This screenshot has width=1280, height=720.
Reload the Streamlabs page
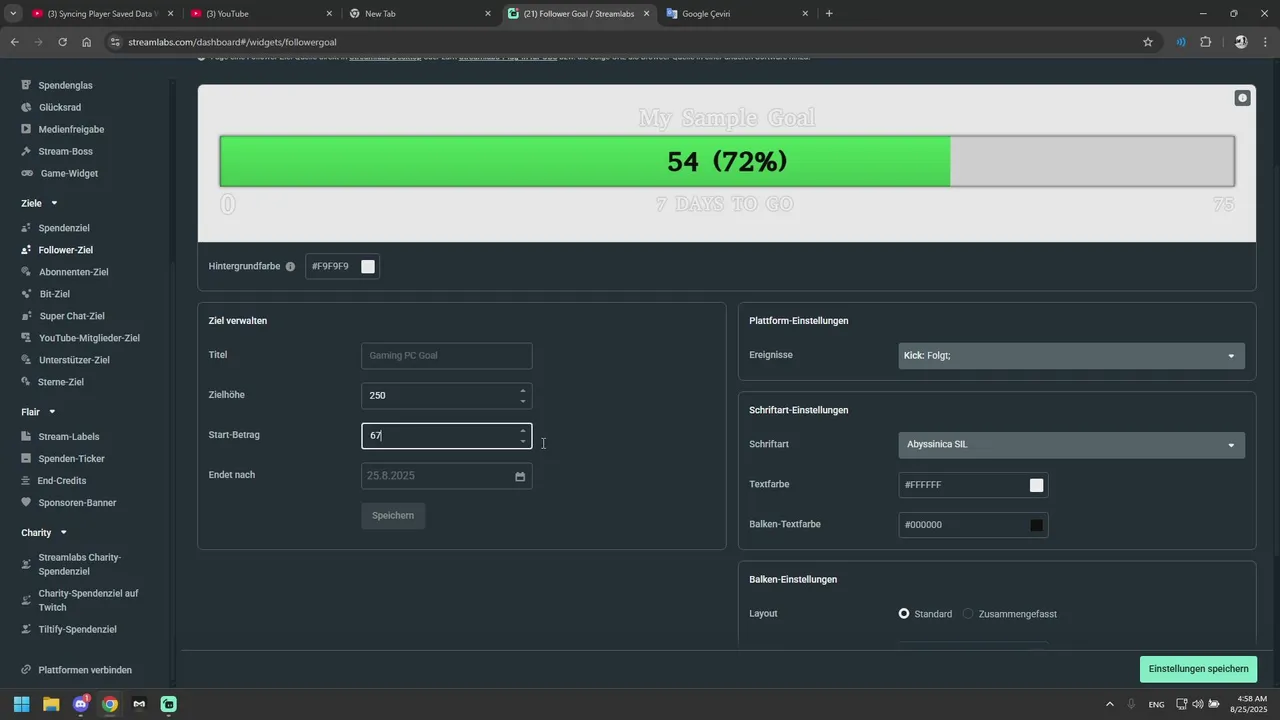62,42
